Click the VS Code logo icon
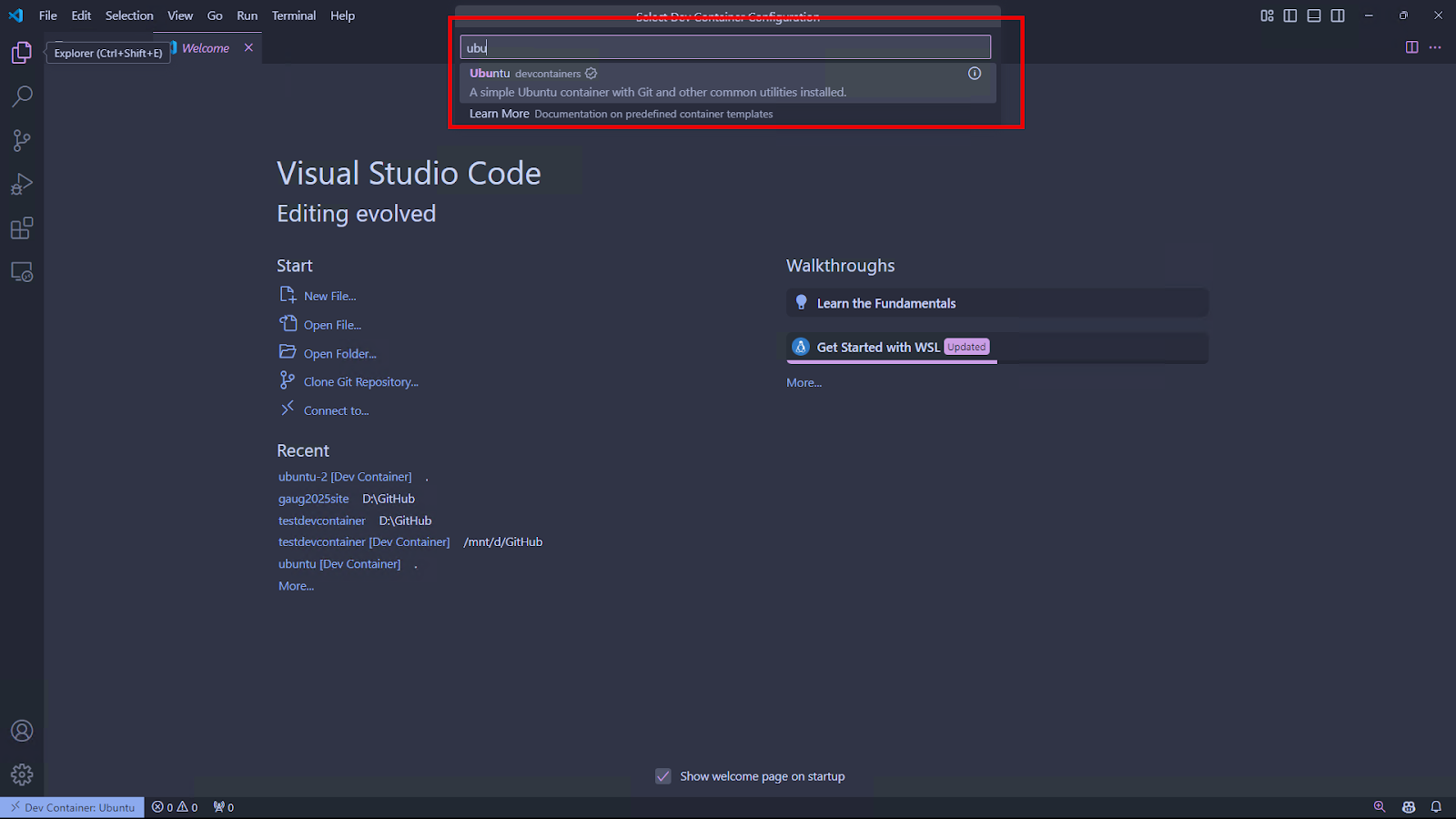The width and height of the screenshot is (1456, 819). 15,15
